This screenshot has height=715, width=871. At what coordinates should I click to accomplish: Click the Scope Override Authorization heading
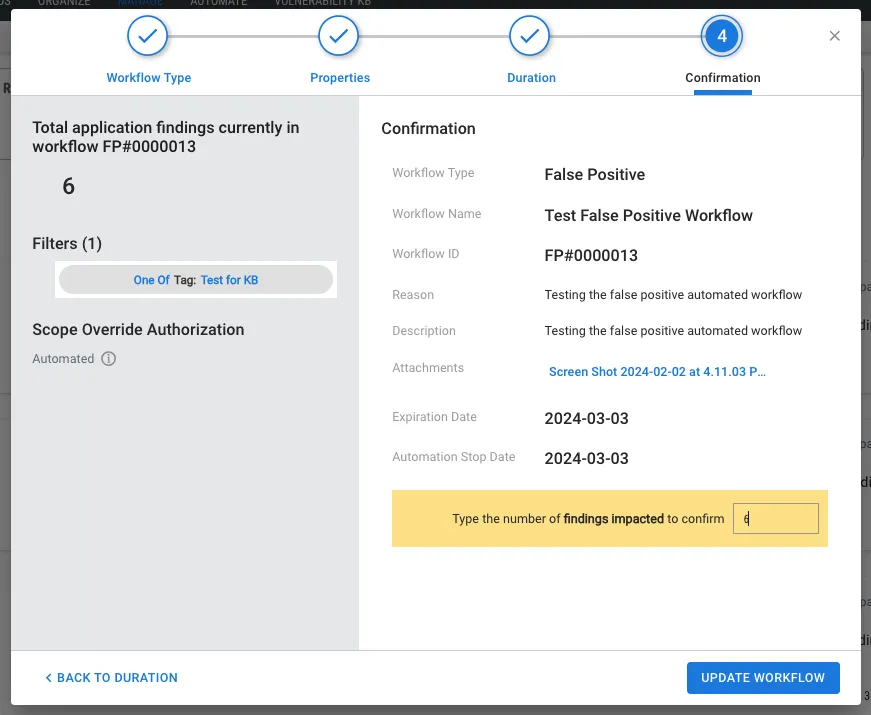coord(138,329)
